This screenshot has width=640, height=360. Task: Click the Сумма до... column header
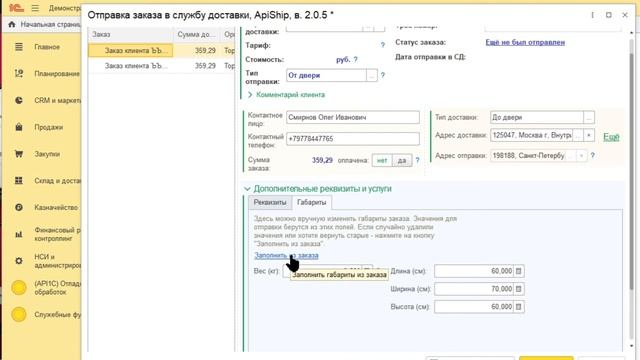pyautogui.click(x=197, y=35)
